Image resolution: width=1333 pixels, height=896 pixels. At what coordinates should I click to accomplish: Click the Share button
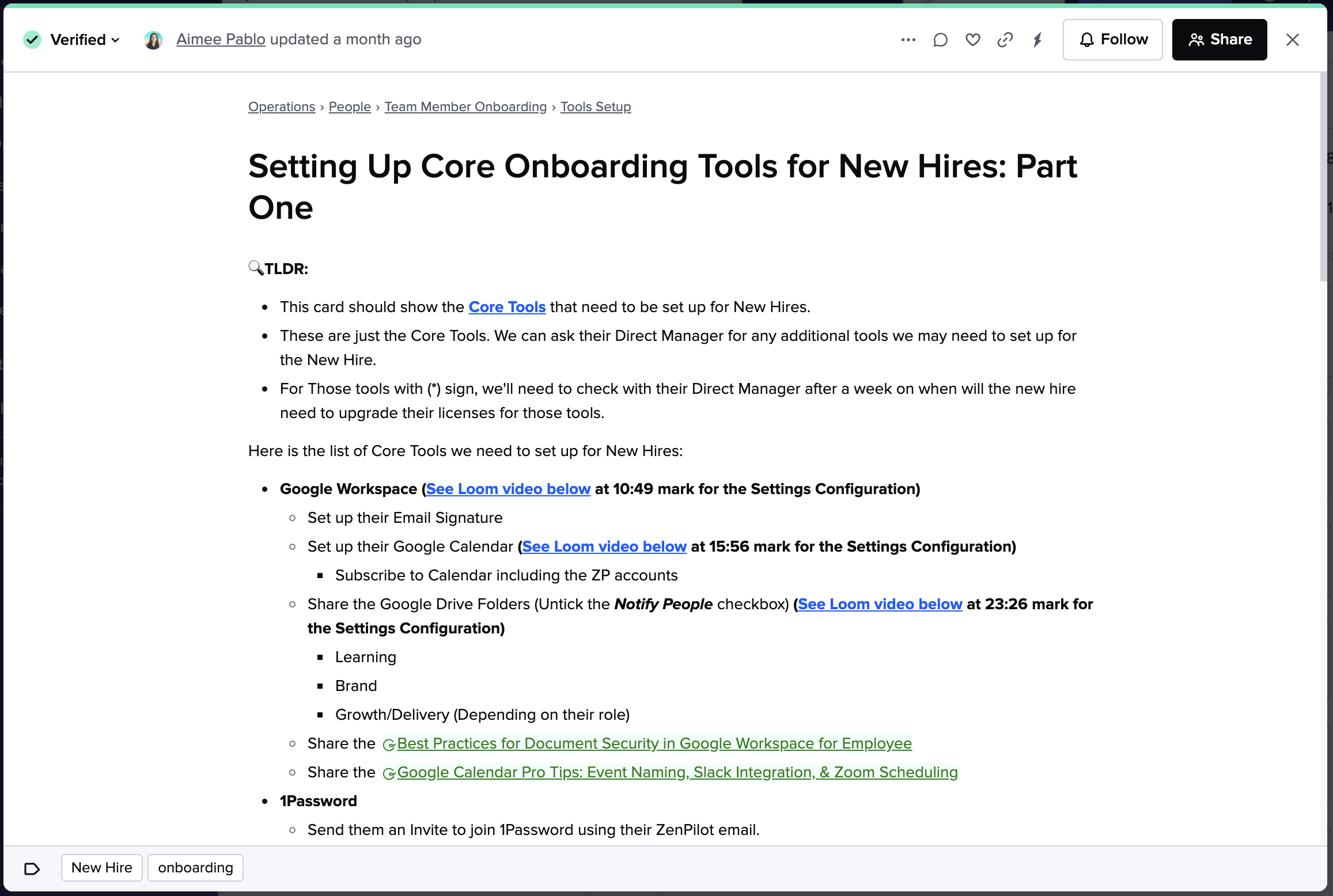[1220, 40]
